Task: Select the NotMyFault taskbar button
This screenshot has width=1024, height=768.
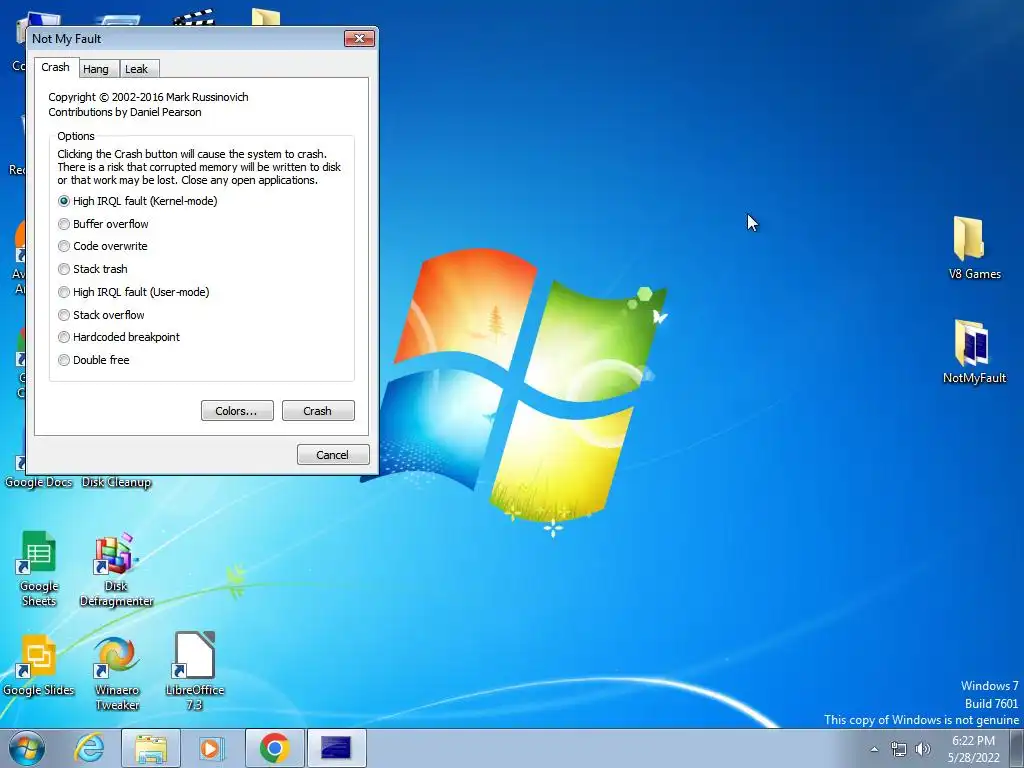Action: [336, 748]
